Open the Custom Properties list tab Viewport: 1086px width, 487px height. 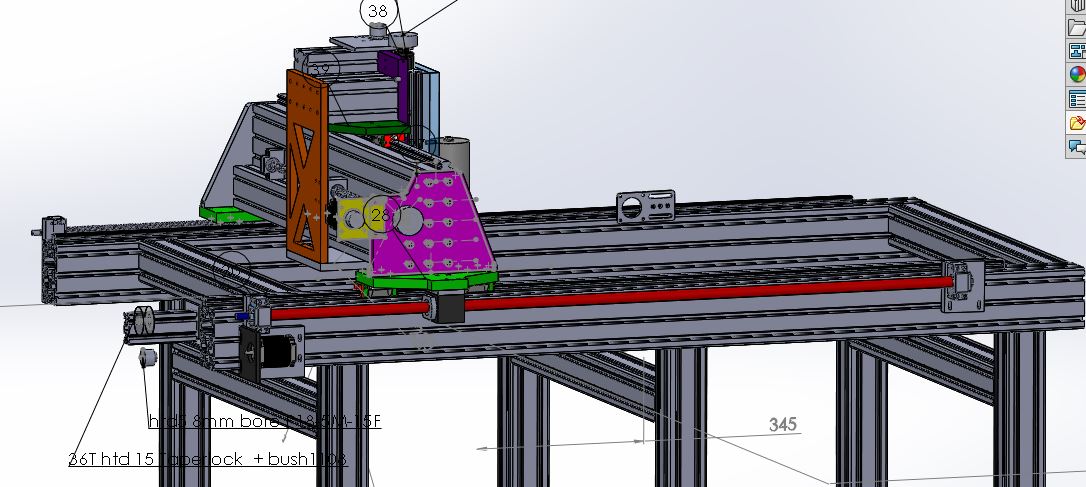click(x=1077, y=99)
